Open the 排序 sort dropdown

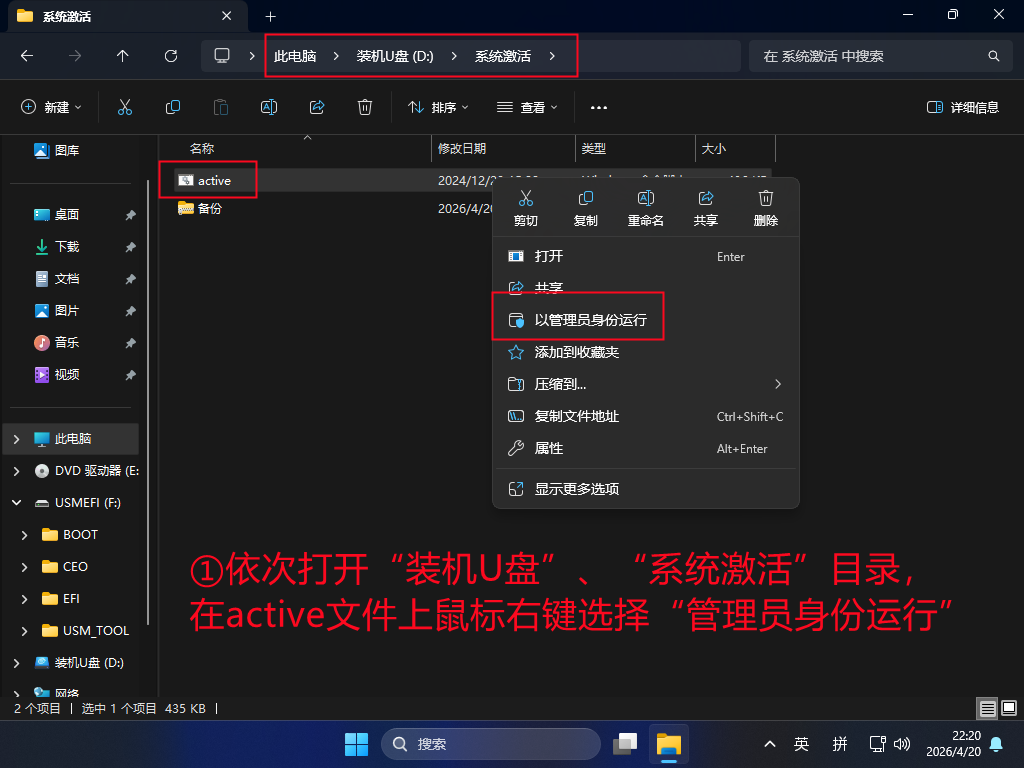coord(437,107)
